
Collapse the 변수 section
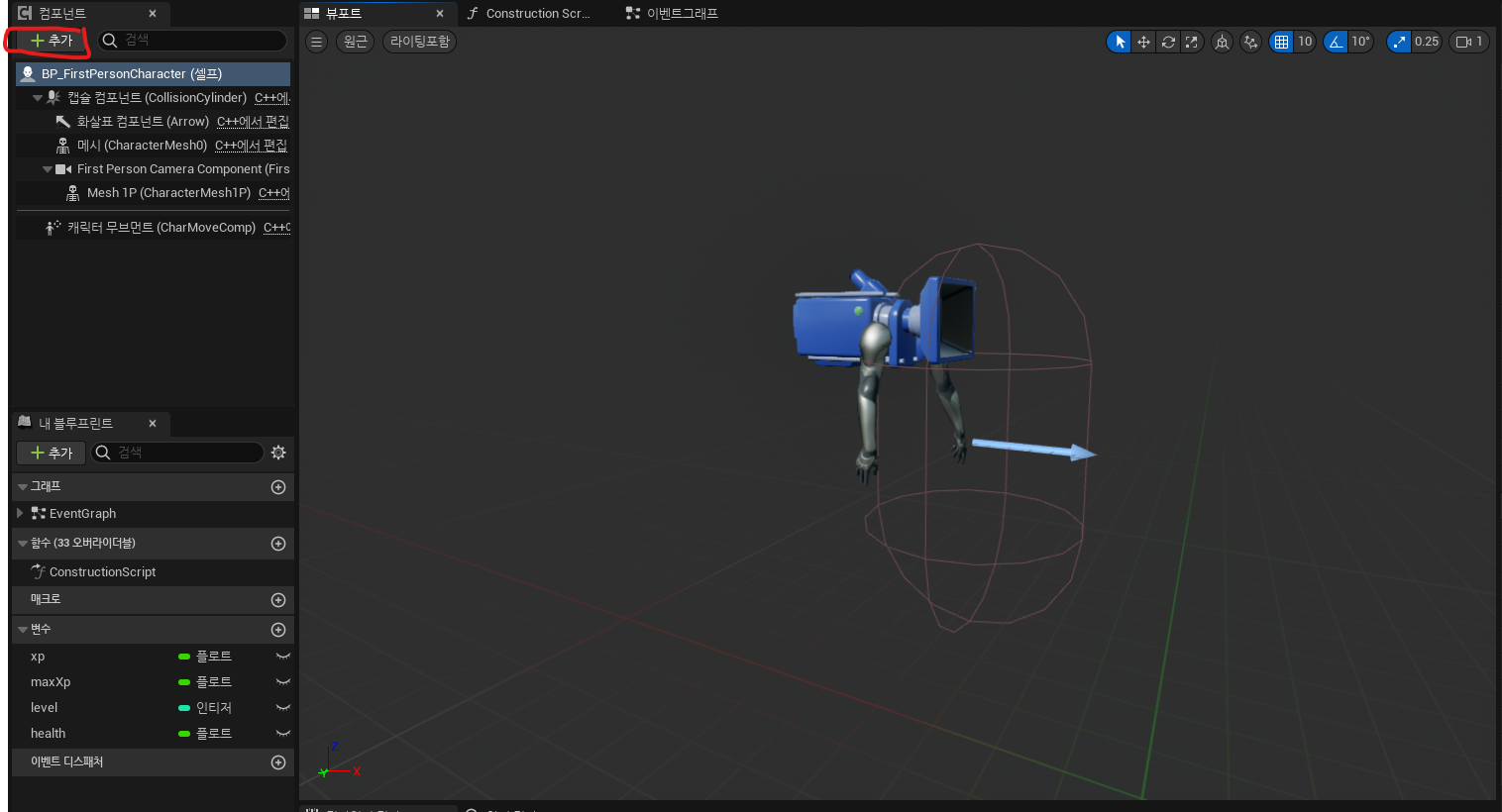click(x=23, y=630)
